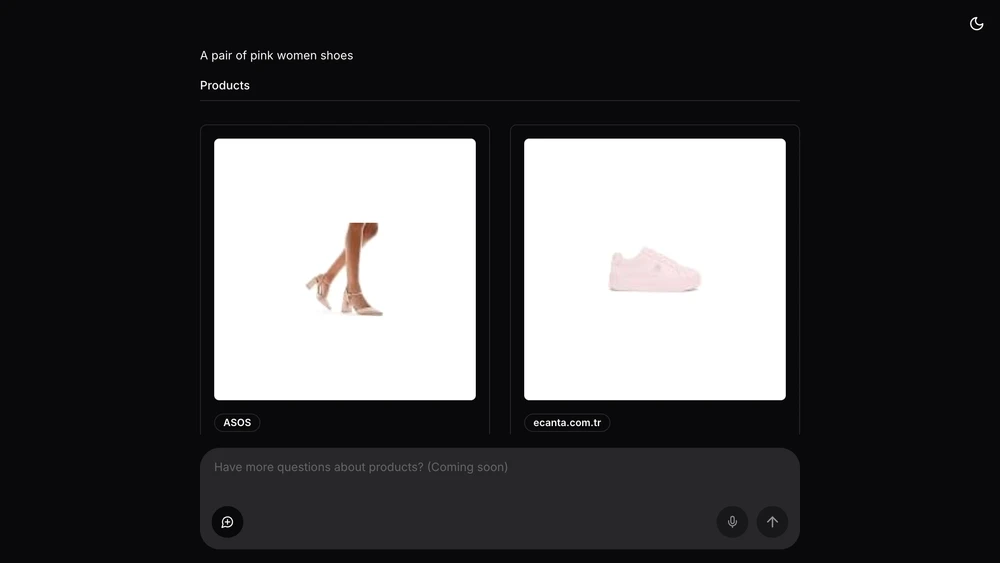This screenshot has height=563, width=1000.
Task: Open the pink sneaker product image
Action: [655, 269]
